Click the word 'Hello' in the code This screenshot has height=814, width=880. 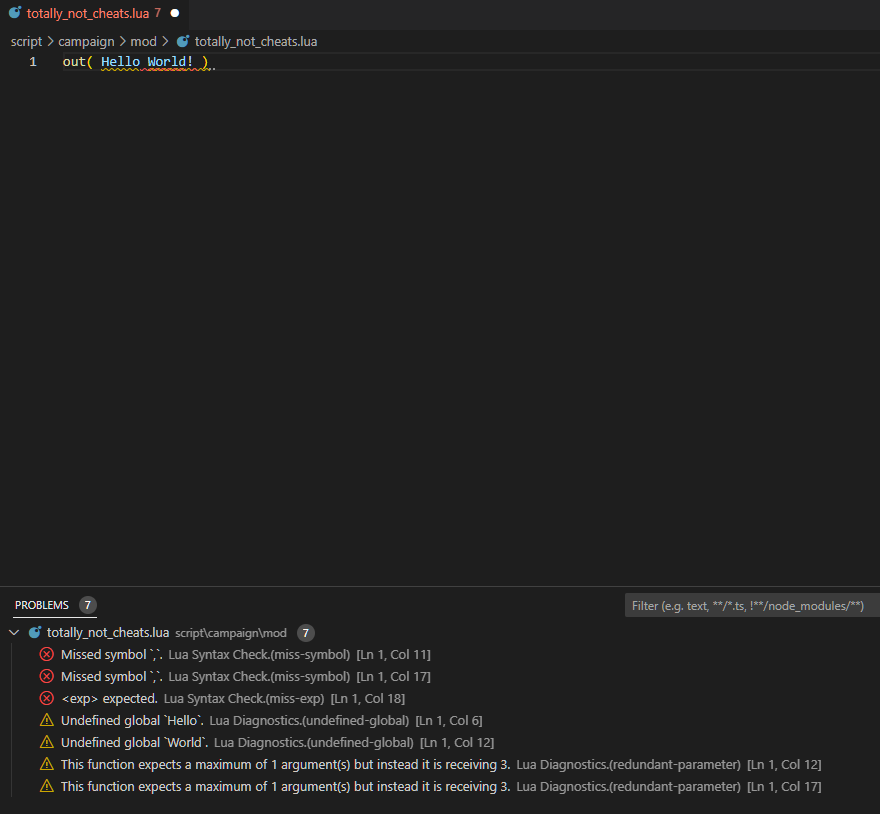click(x=120, y=62)
